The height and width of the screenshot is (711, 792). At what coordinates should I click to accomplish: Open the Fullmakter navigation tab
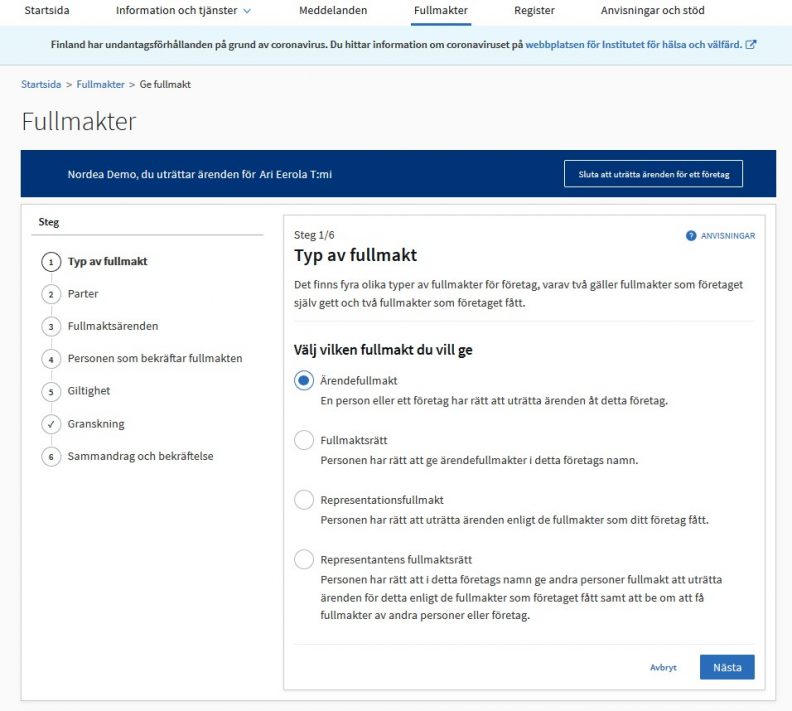click(440, 10)
